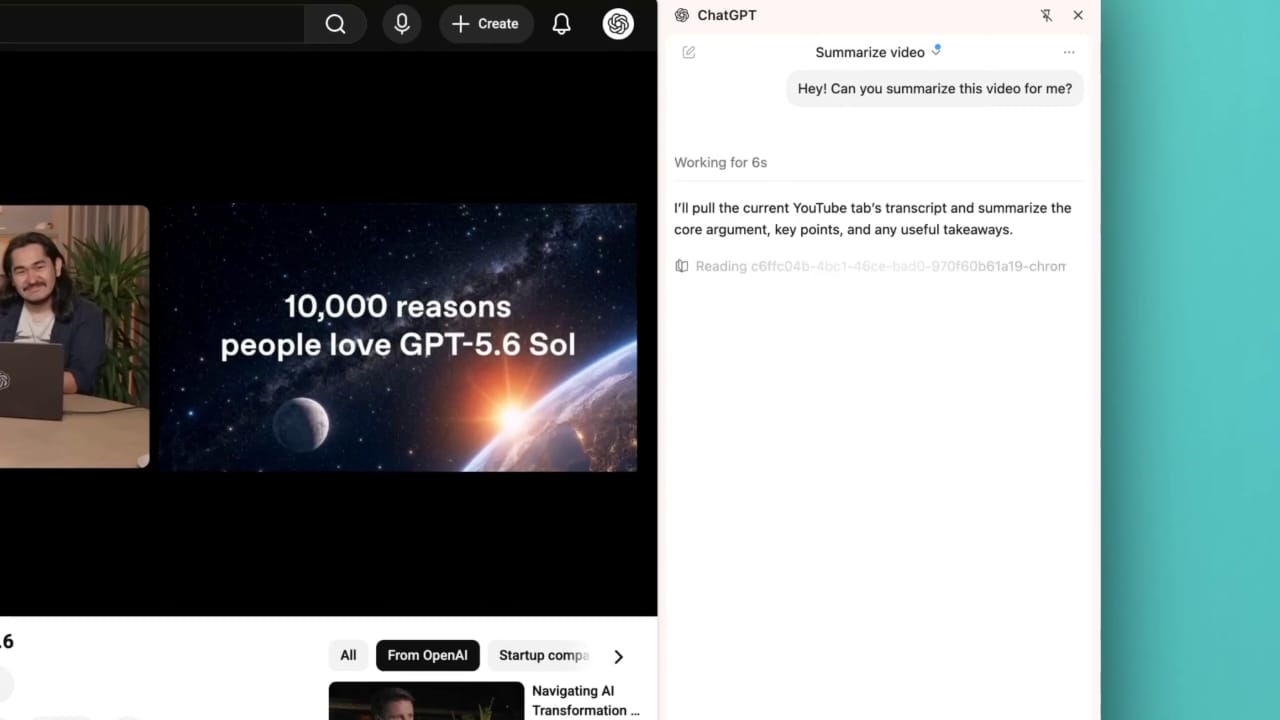Click the YouTube search magnifier icon

(335, 24)
